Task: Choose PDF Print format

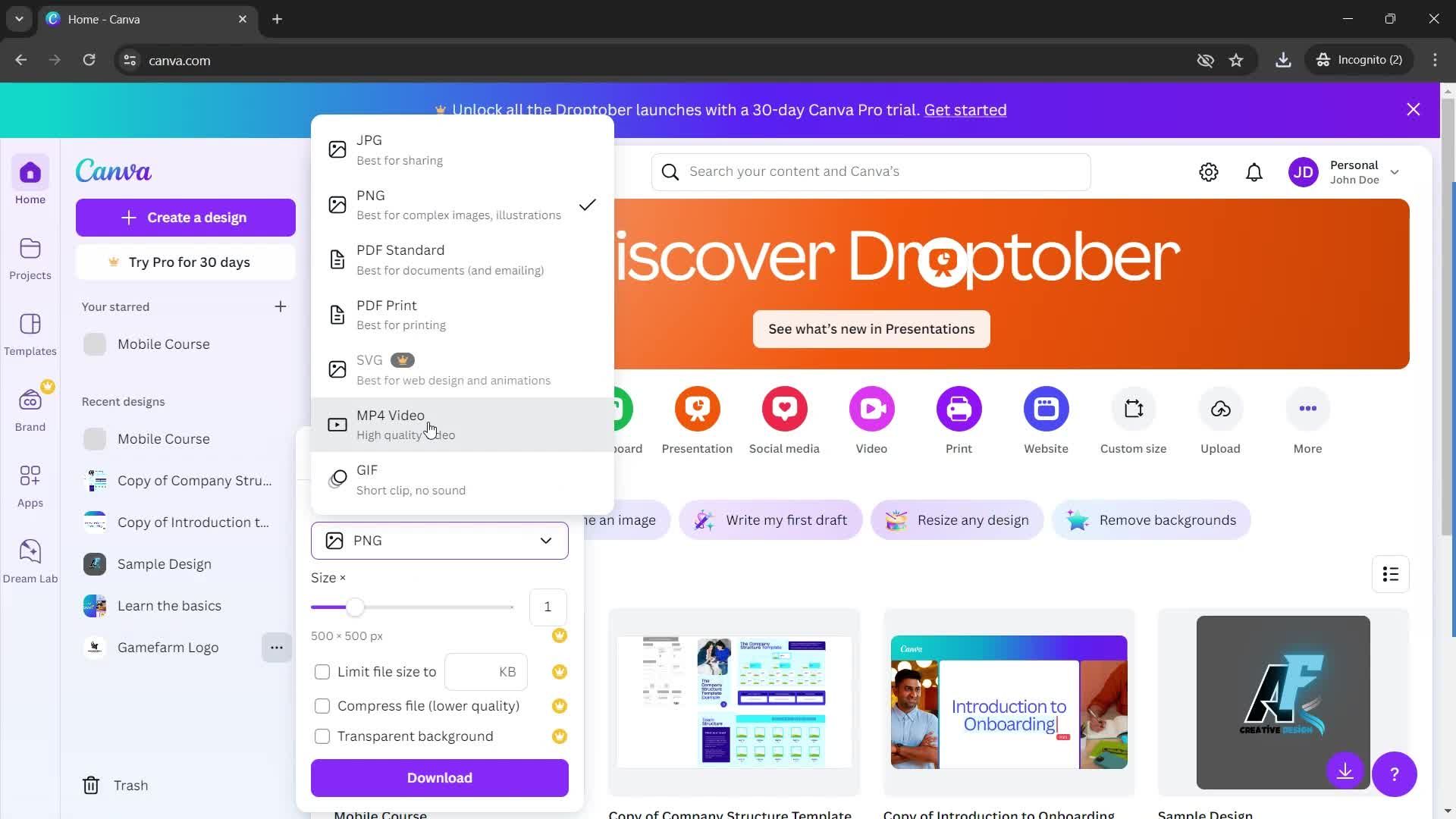Action: [x=463, y=315]
